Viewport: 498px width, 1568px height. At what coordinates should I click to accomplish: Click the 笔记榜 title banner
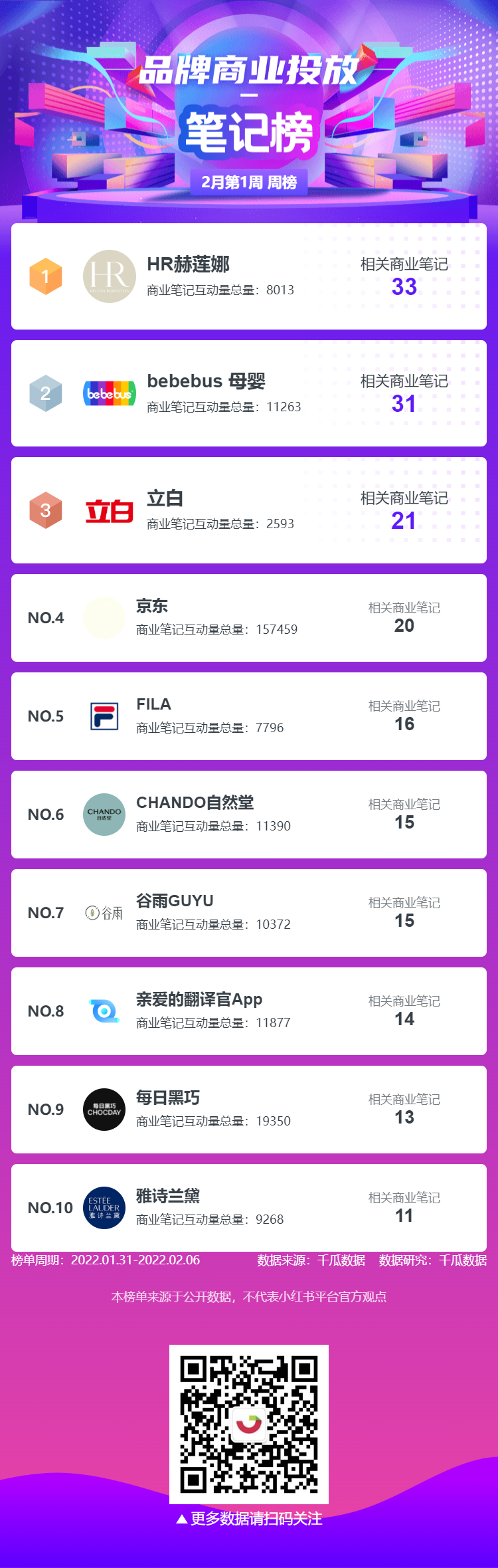coord(249,133)
